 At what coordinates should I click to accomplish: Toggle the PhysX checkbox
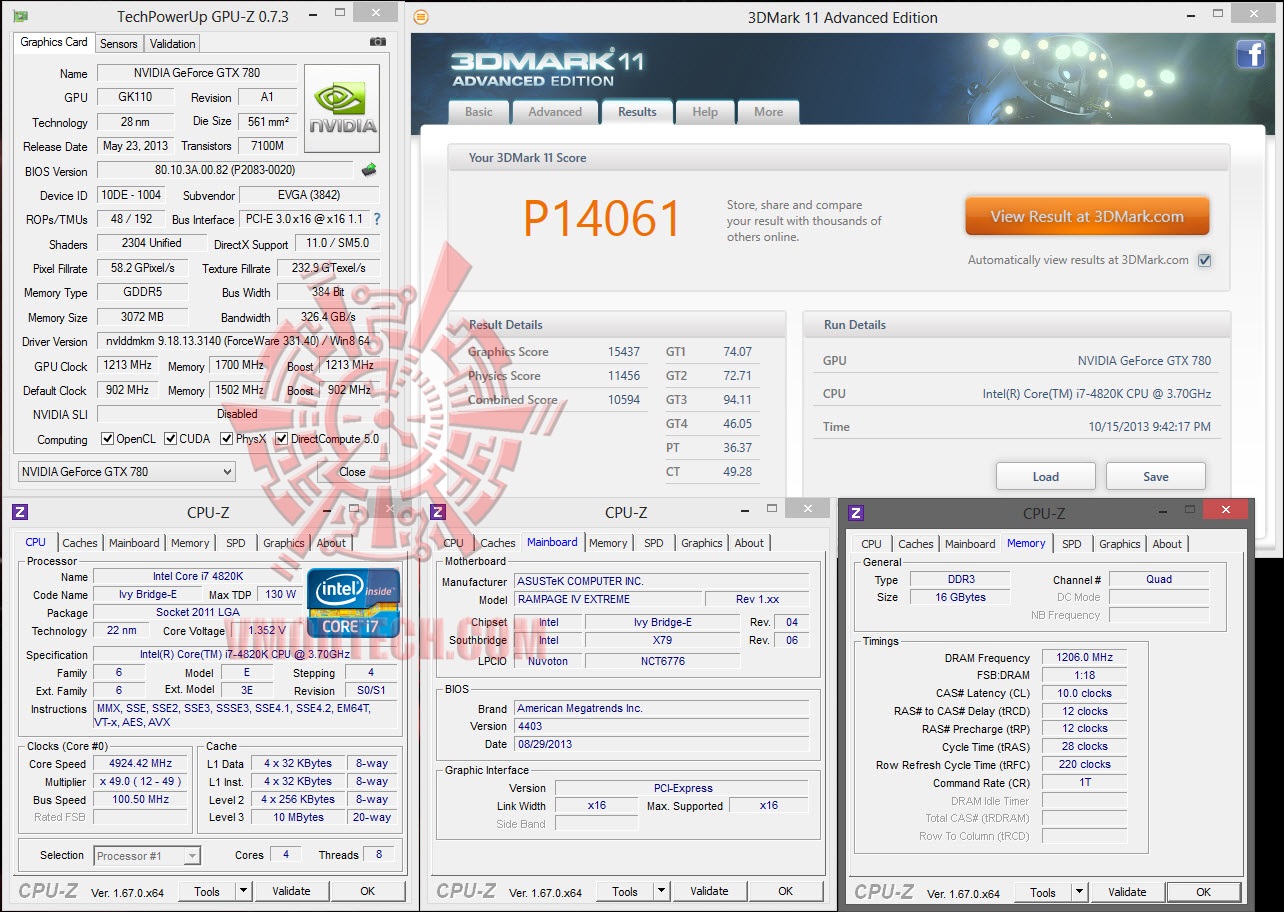227,439
